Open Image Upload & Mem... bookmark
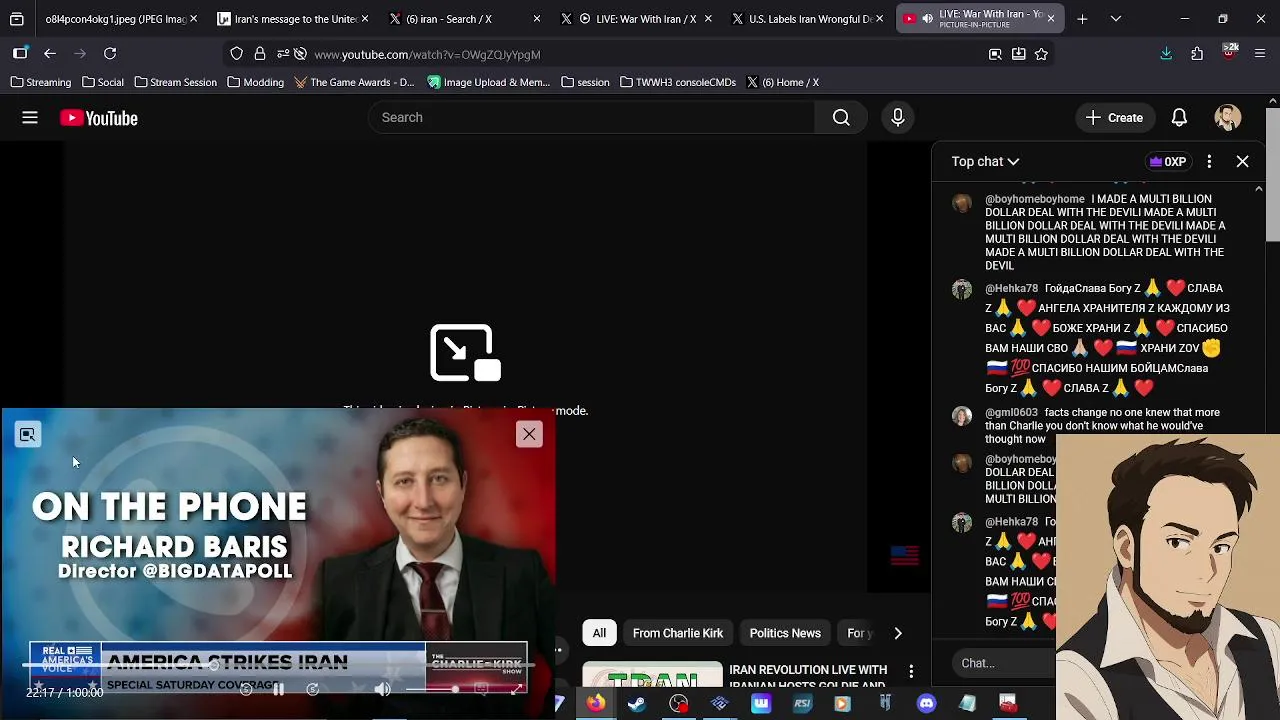 489,82
